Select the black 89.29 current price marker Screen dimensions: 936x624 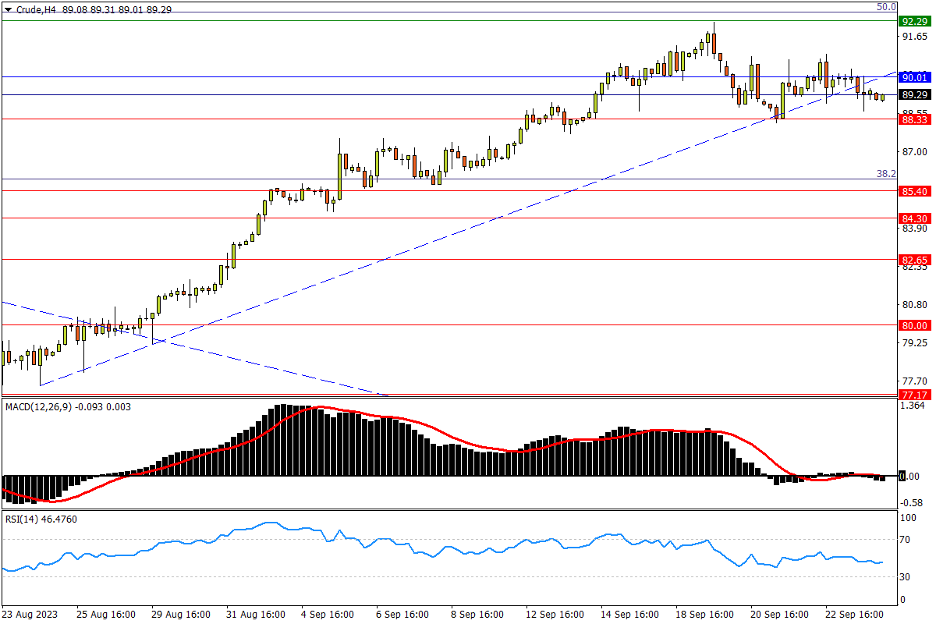(913, 95)
